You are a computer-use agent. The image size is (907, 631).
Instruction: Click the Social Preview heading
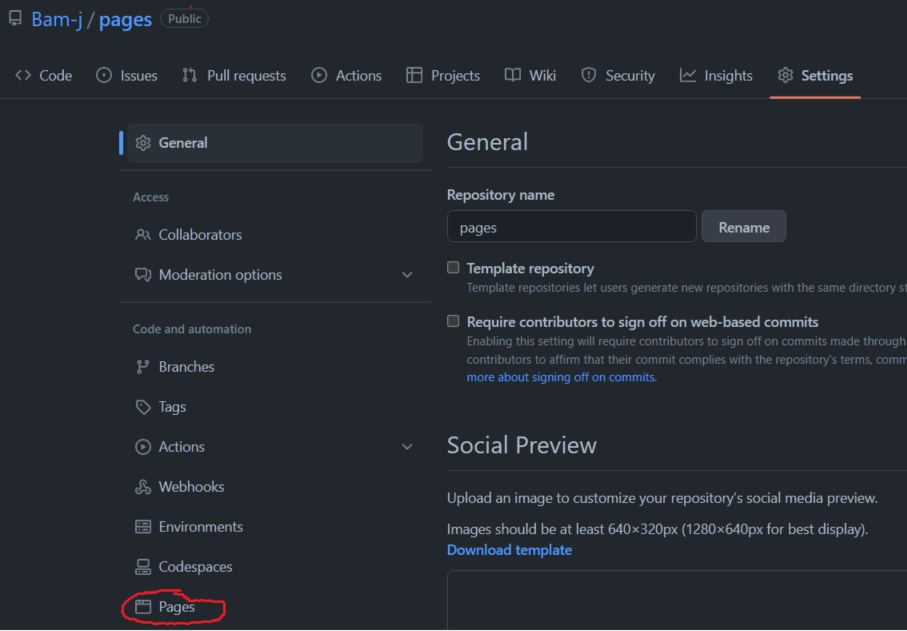coord(522,445)
